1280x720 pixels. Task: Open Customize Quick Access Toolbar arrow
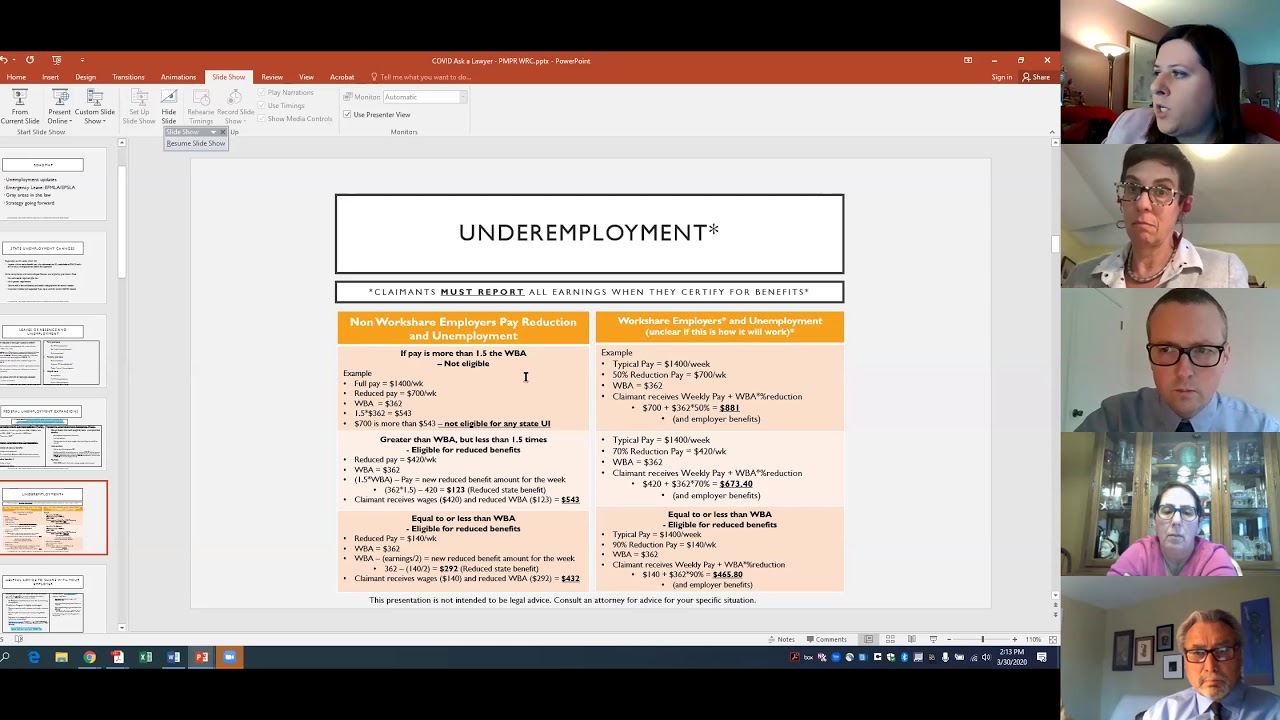pyautogui.click(x=82, y=60)
